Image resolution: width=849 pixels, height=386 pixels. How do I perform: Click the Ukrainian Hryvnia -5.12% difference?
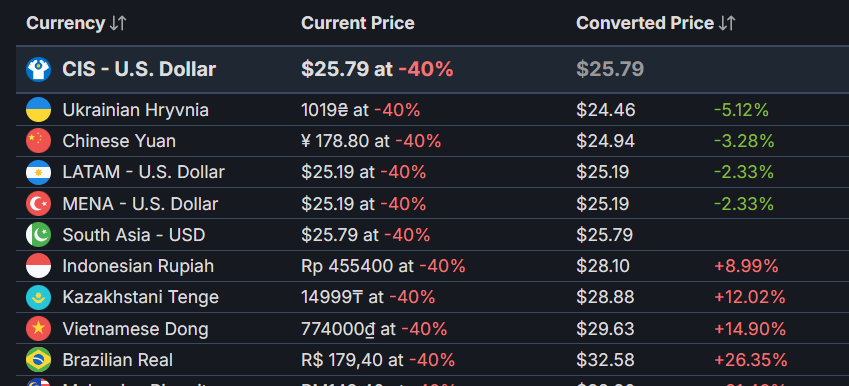[x=741, y=110]
